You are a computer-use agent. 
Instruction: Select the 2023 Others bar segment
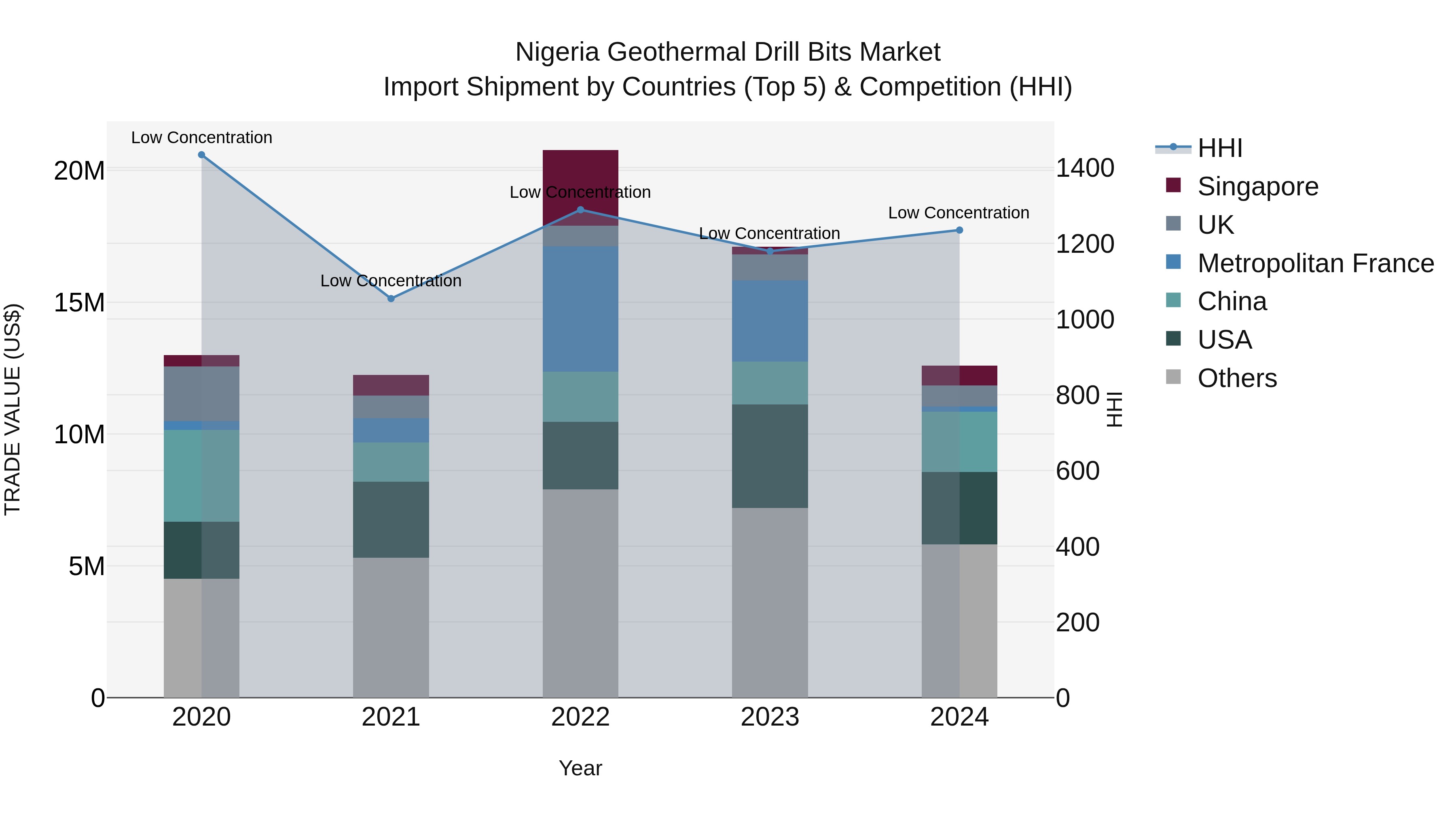coord(770,603)
